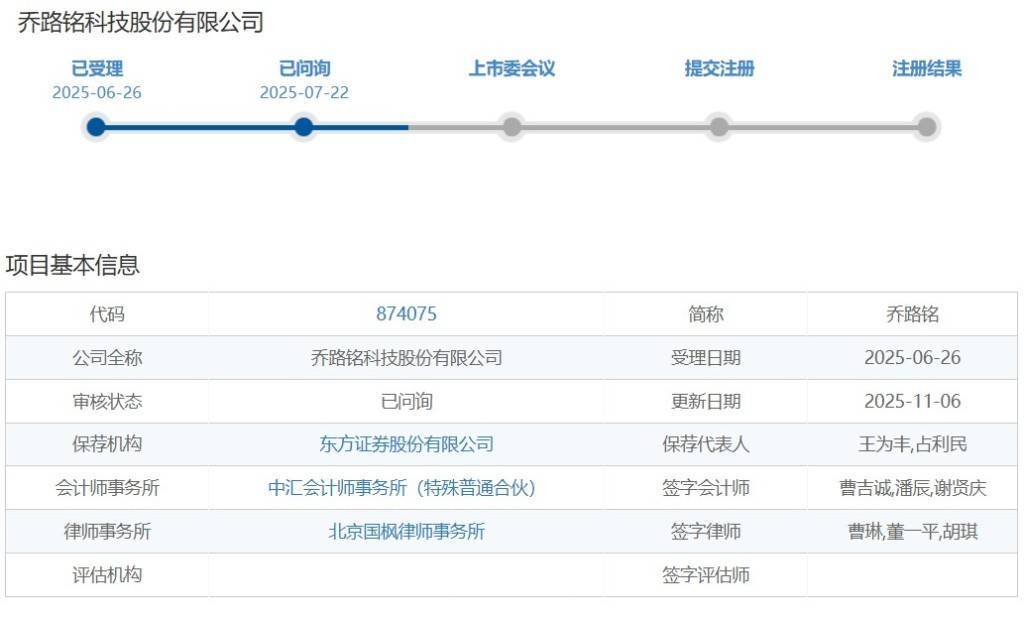This screenshot has width=1024, height=617.
Task: Click the 2025-06-26 date under 已受理
Action: pos(97,93)
